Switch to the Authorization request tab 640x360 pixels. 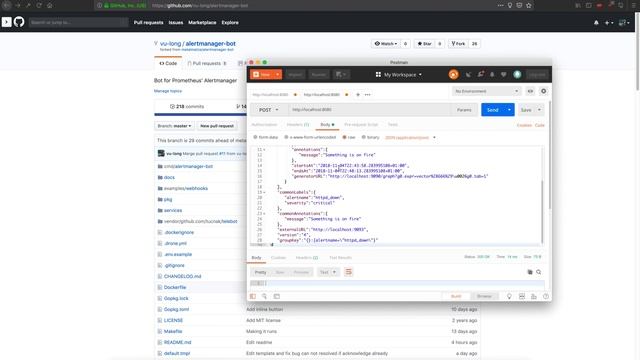click(x=264, y=124)
